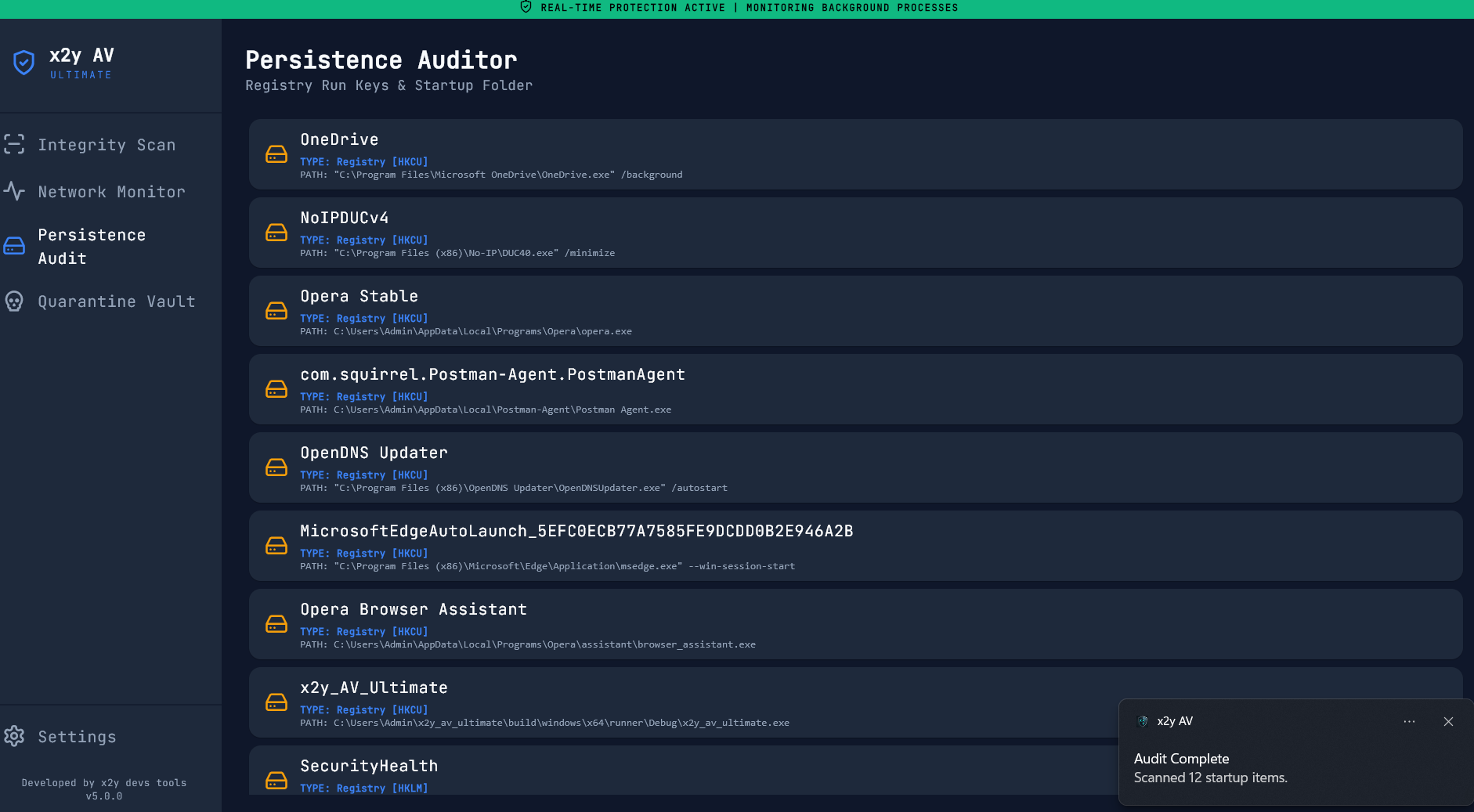Image resolution: width=1474 pixels, height=812 pixels.
Task: Click the drive icon beside OneDrive entry
Action: click(277, 154)
